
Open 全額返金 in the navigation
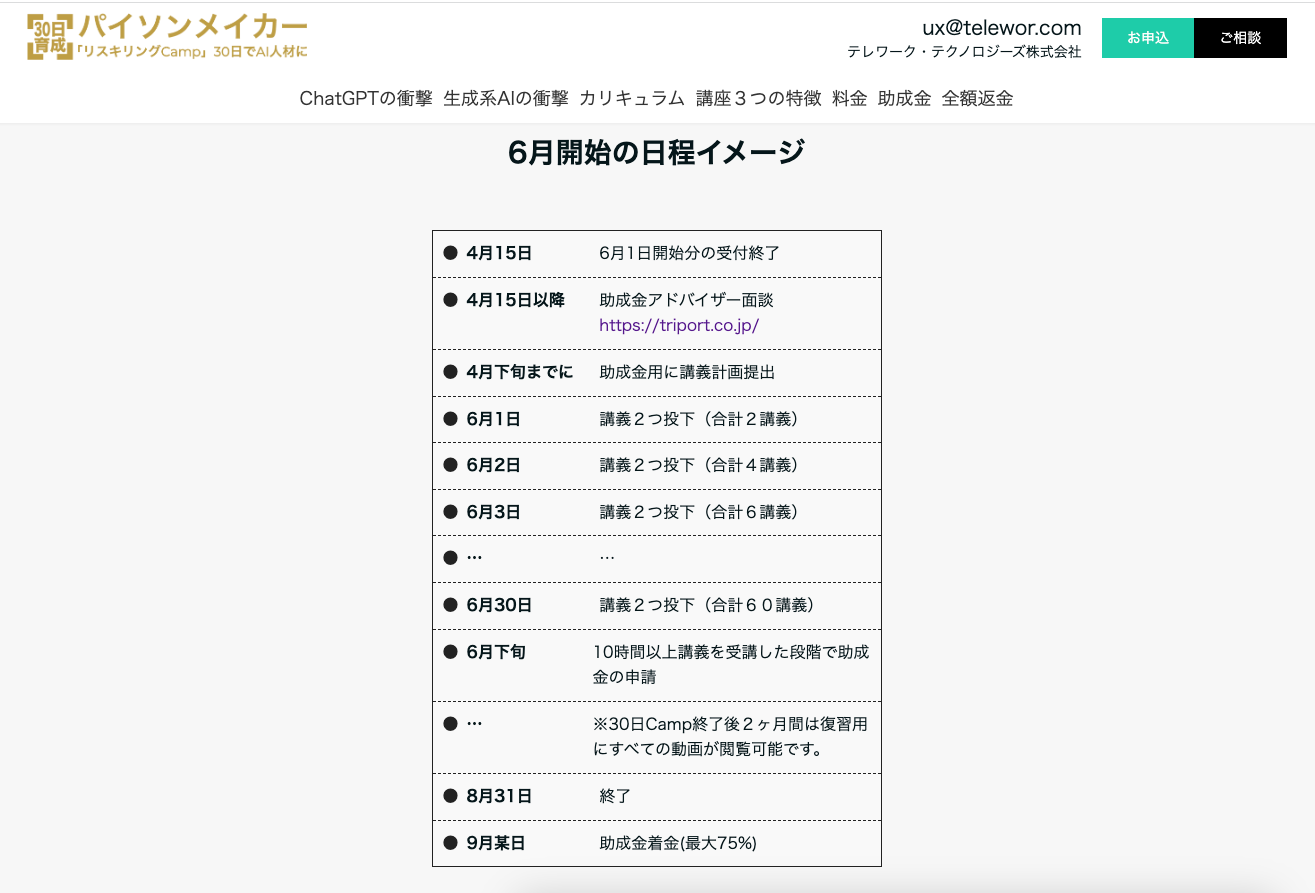[x=978, y=98]
